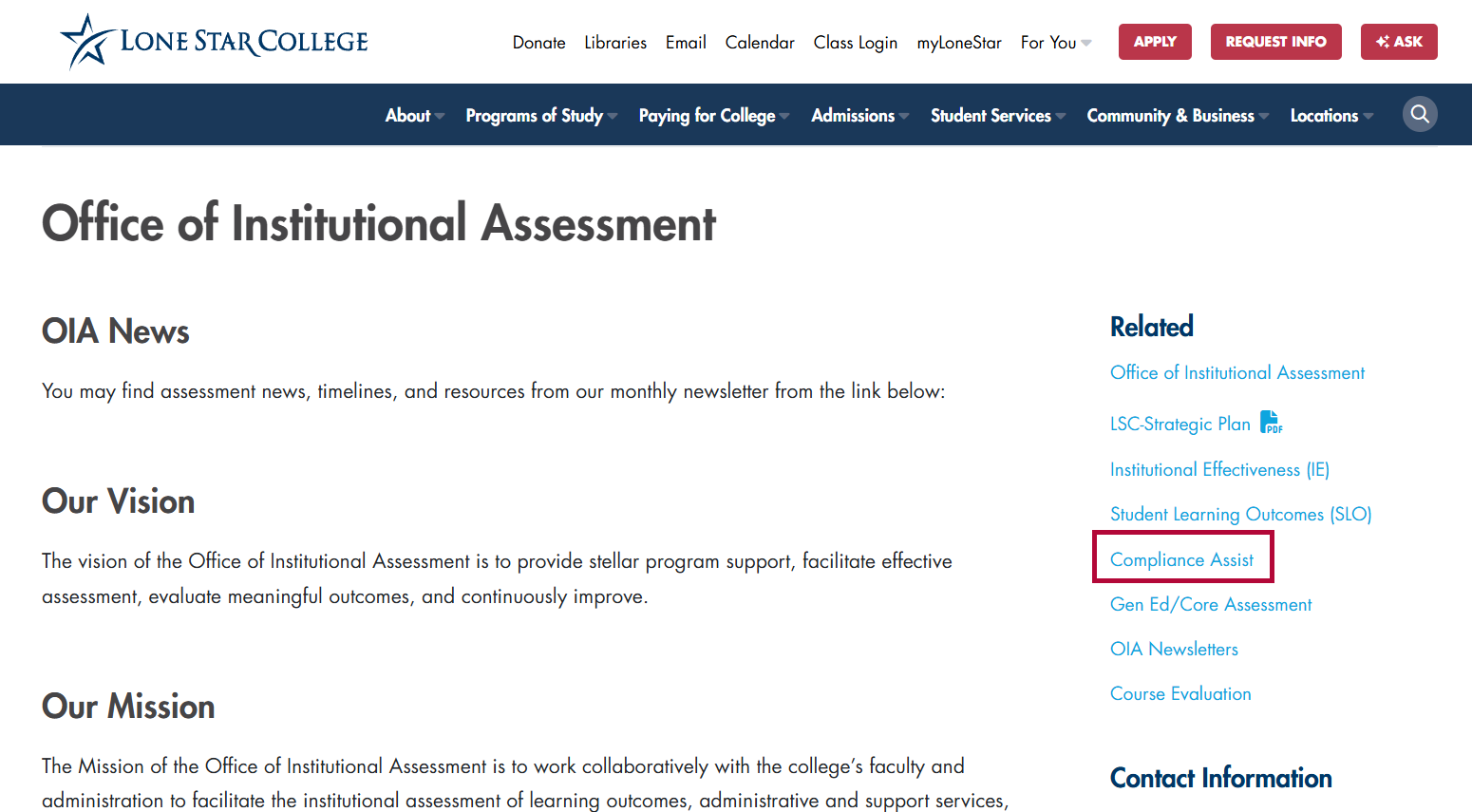
Task: Click the REQUEST INFO button
Action: coord(1276,42)
